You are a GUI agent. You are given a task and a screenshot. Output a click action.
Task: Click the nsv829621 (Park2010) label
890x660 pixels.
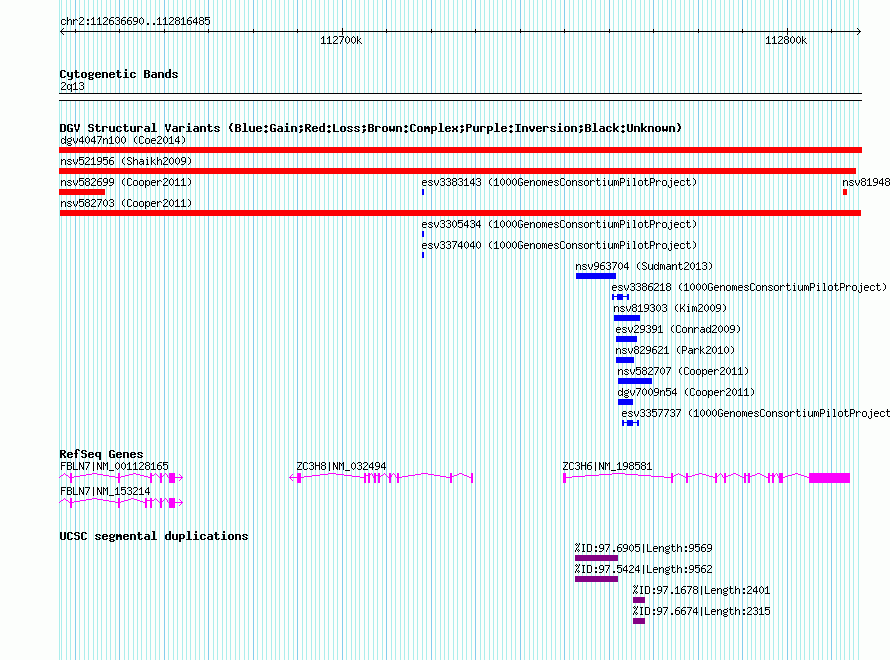[675, 350]
